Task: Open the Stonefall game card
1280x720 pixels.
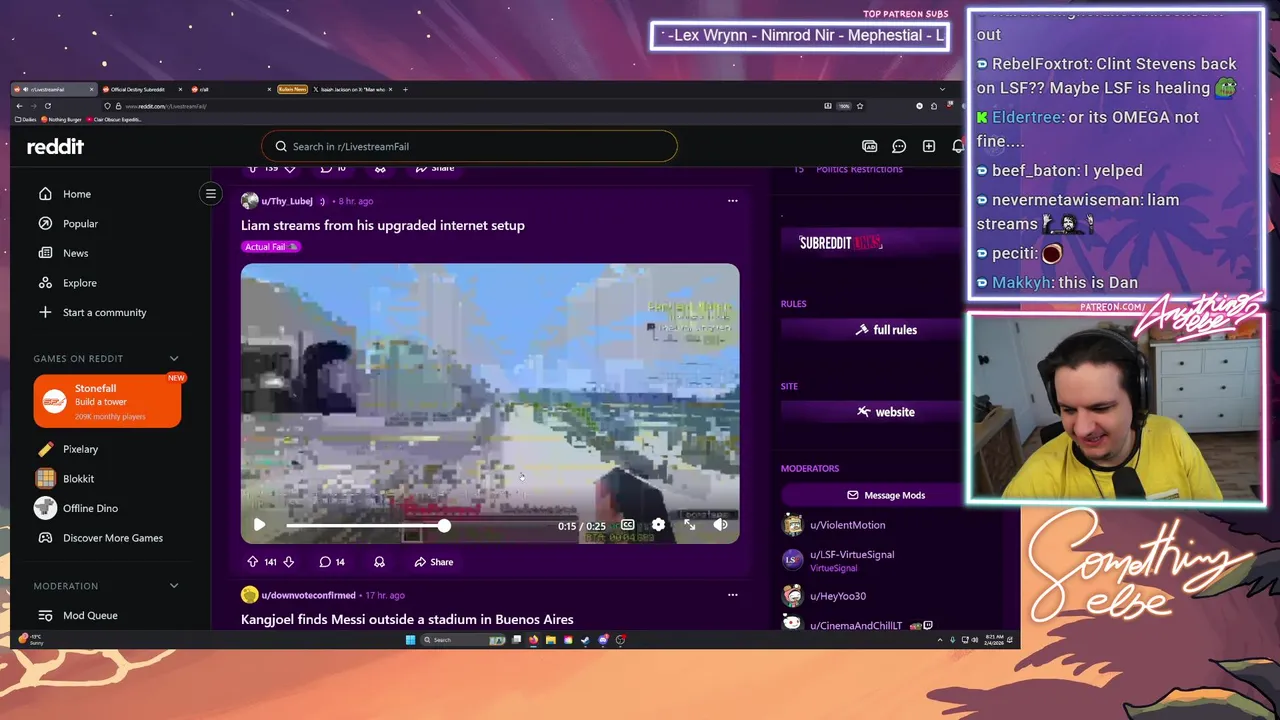Action: point(107,401)
